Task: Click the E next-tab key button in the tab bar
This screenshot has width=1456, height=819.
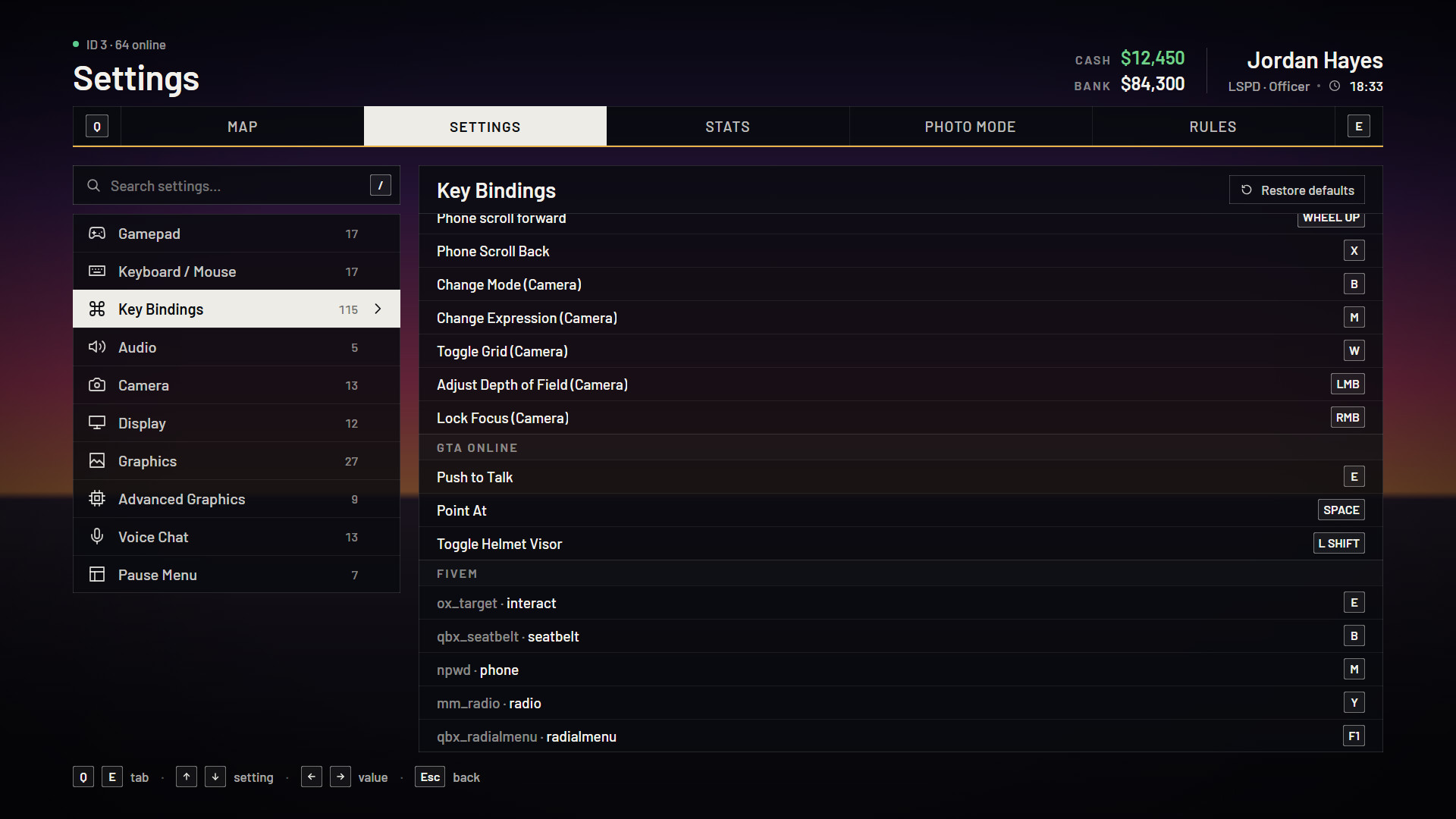Action: click(x=1359, y=127)
